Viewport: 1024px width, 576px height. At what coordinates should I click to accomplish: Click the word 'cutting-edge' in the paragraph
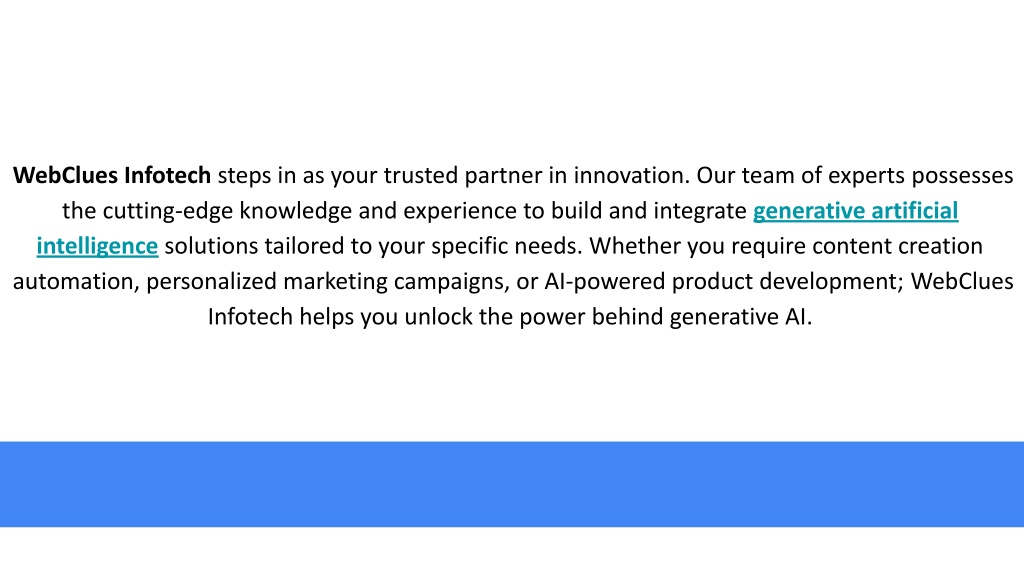[168, 211]
